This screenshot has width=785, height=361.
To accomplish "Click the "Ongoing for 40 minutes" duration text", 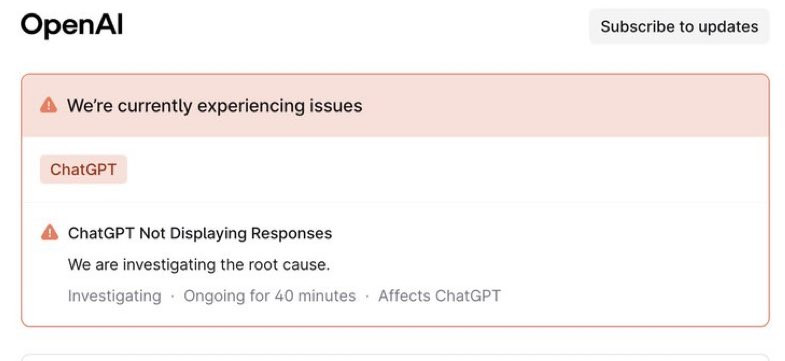I will 270,296.
